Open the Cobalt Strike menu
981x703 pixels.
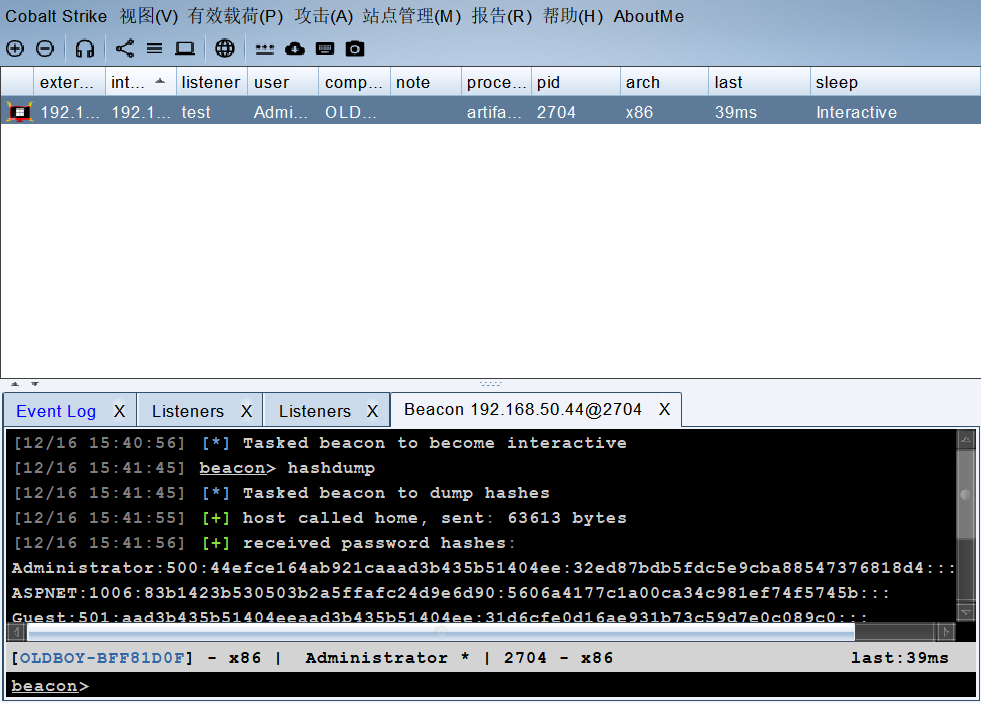pyautogui.click(x=56, y=16)
